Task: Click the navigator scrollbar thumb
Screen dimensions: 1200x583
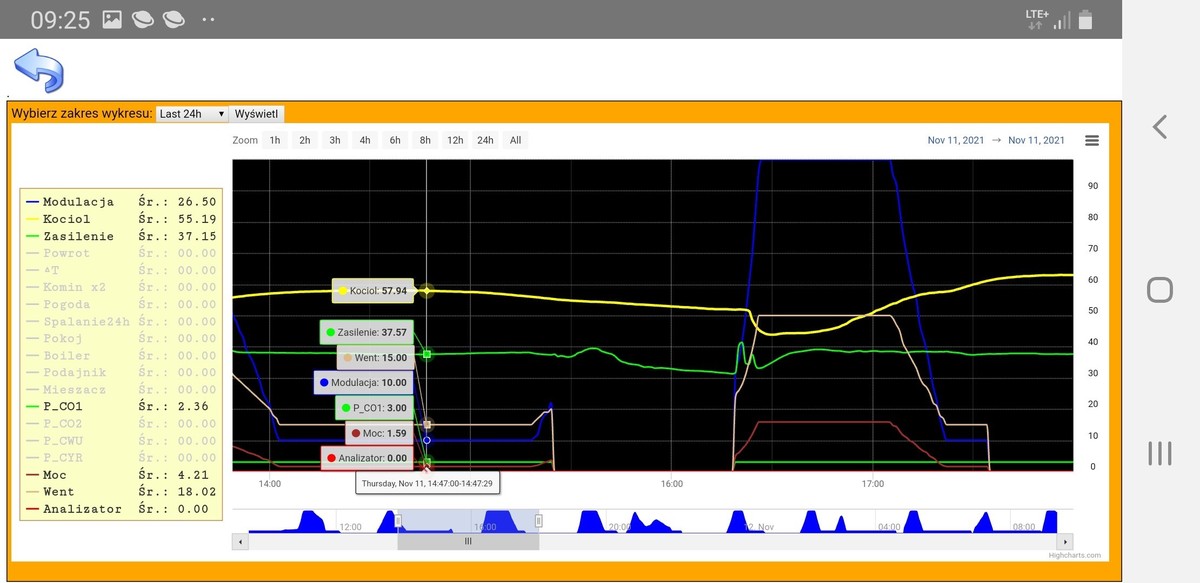Action: click(468, 542)
